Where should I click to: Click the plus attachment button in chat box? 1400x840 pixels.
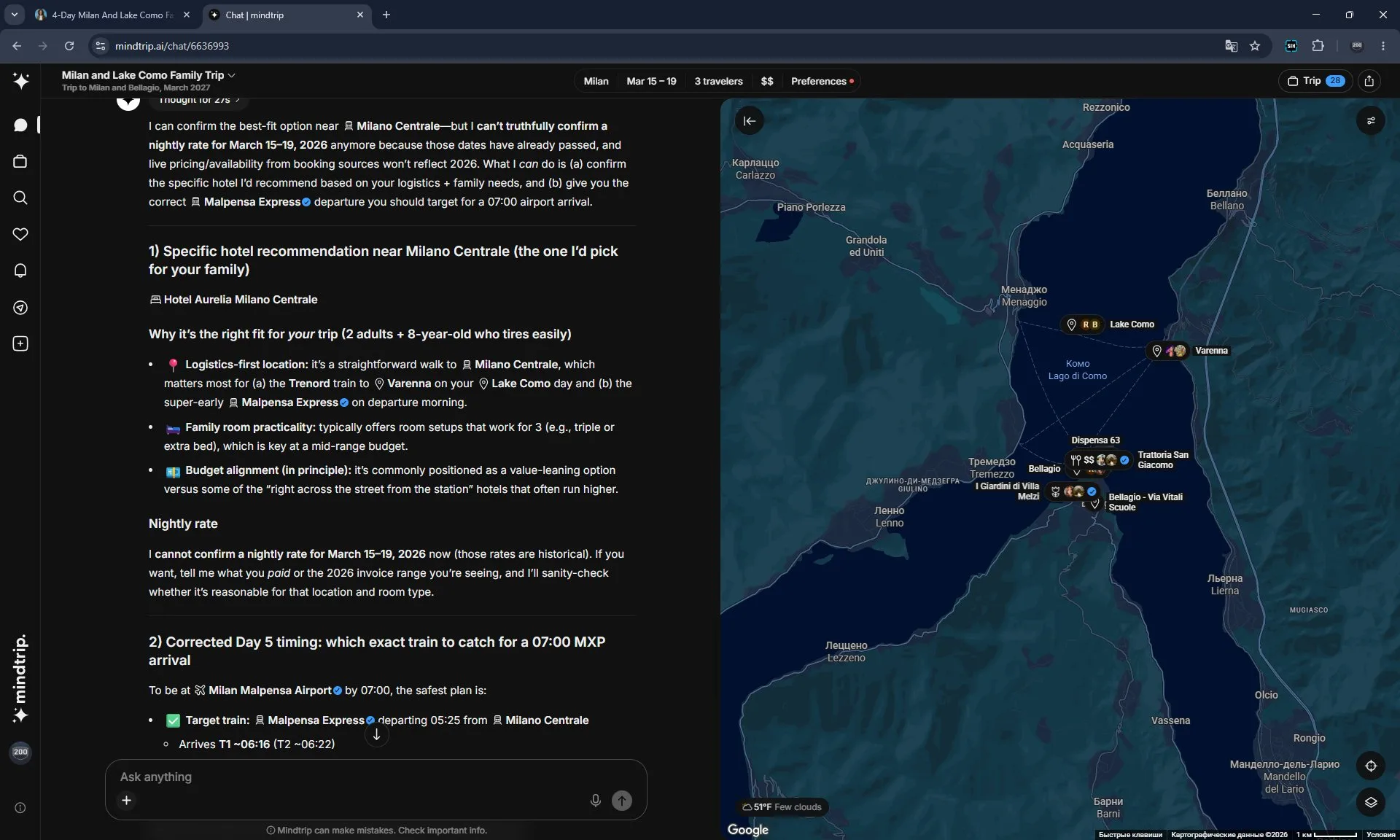click(126, 800)
